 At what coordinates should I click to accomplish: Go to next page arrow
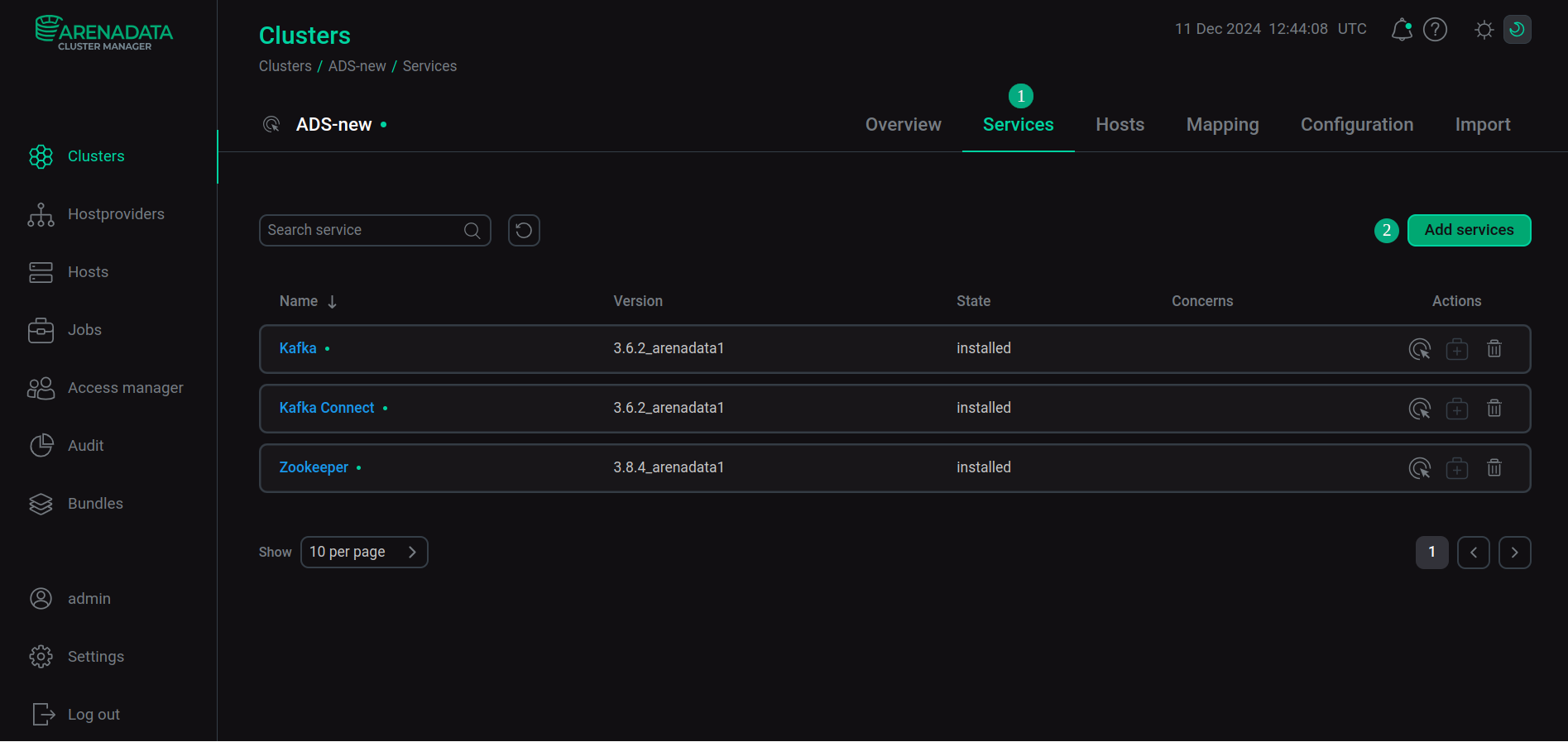[1514, 553]
